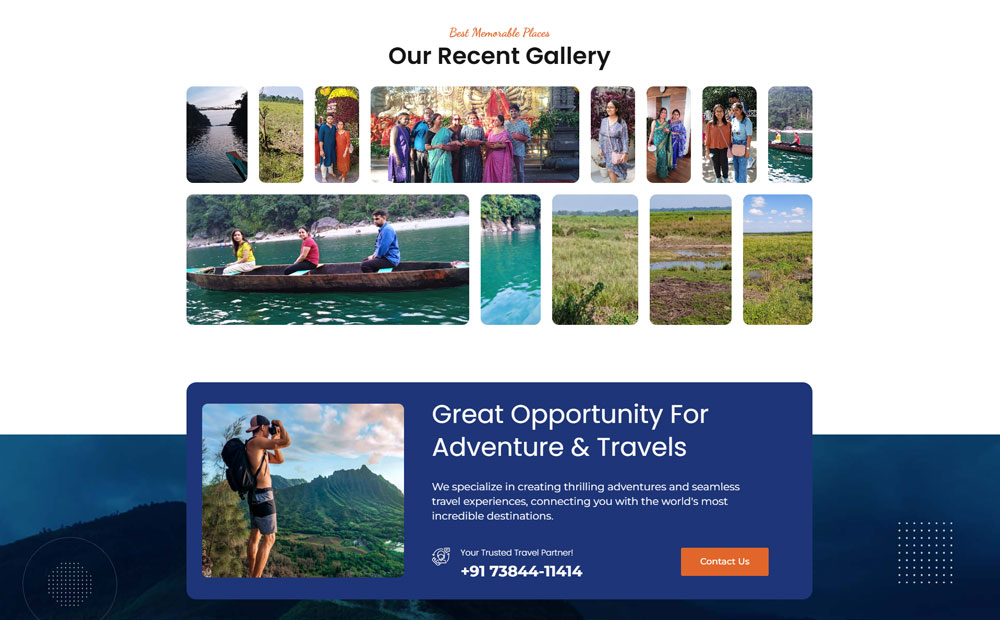Click the phone support icon
Viewport: 1000px width, 620px height.
pos(441,557)
